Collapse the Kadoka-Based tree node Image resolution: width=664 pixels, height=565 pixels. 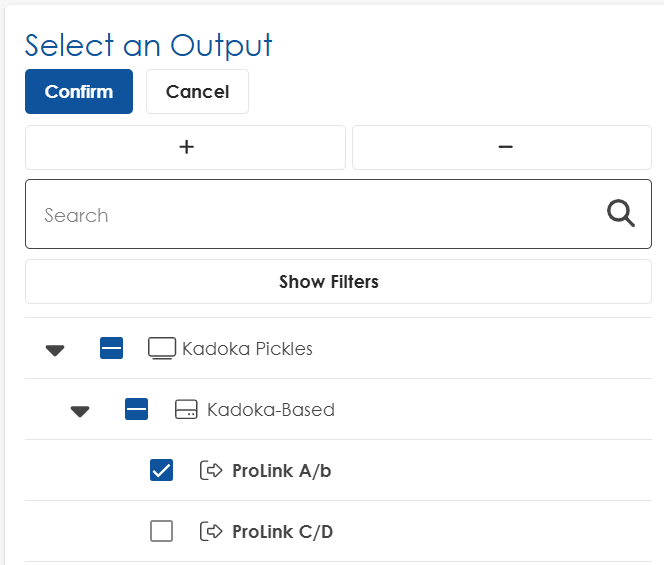(x=80, y=410)
